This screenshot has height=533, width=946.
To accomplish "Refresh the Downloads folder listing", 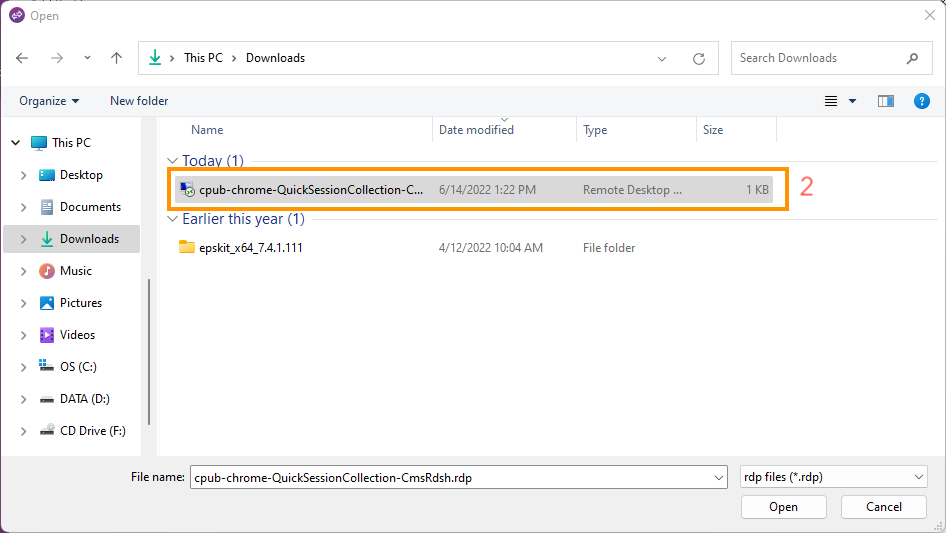I will click(699, 59).
